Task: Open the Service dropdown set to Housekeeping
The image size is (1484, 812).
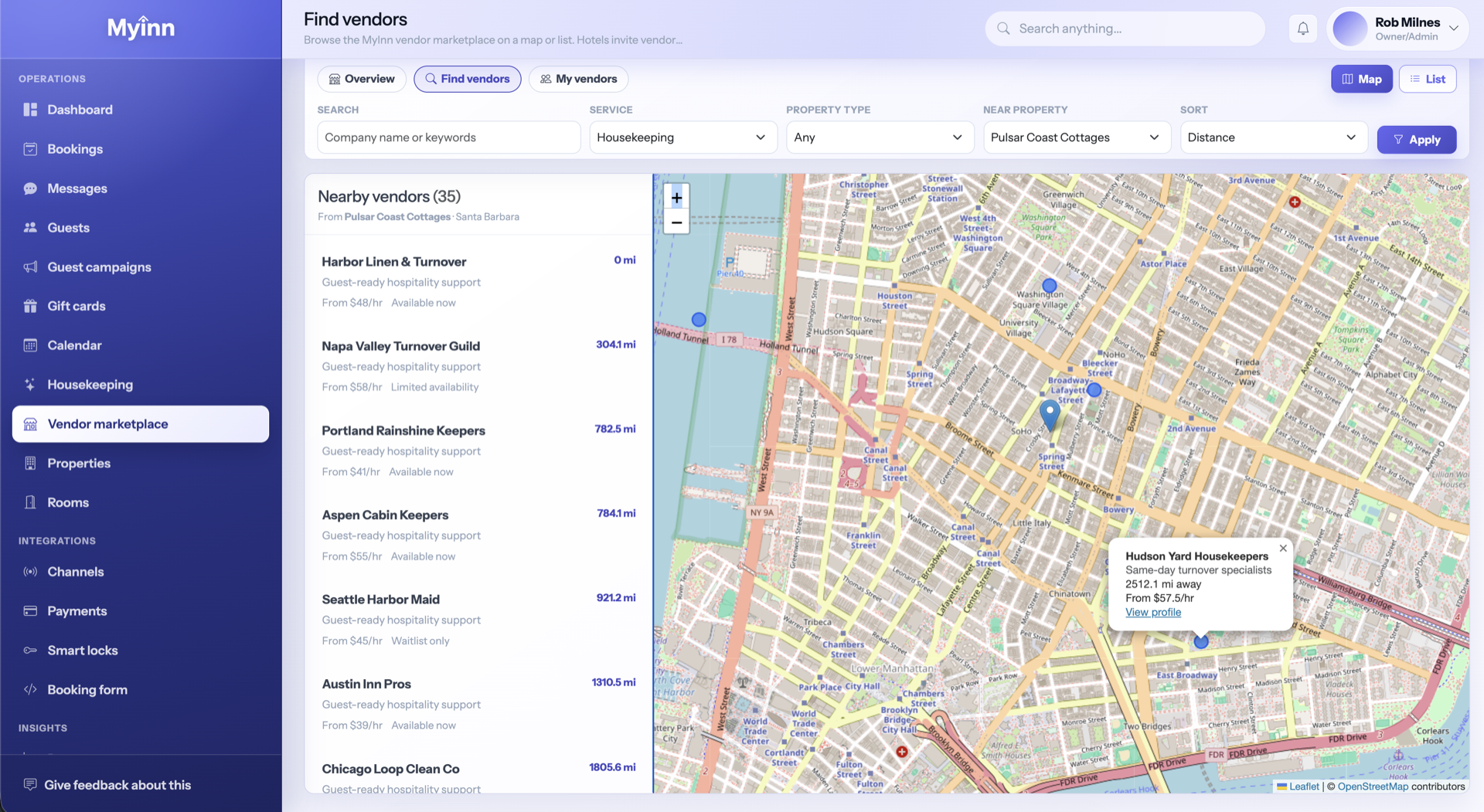Action: (683, 138)
